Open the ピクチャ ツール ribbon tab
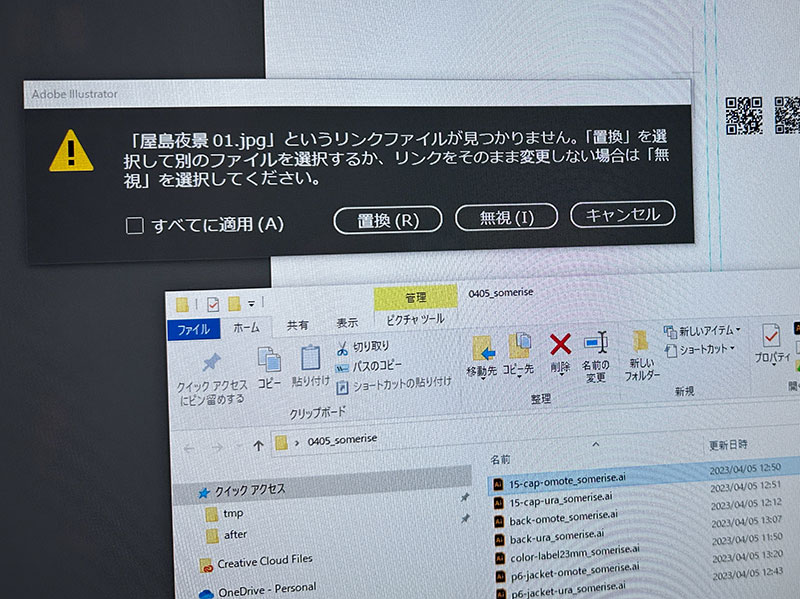The image size is (800, 599). click(x=415, y=320)
